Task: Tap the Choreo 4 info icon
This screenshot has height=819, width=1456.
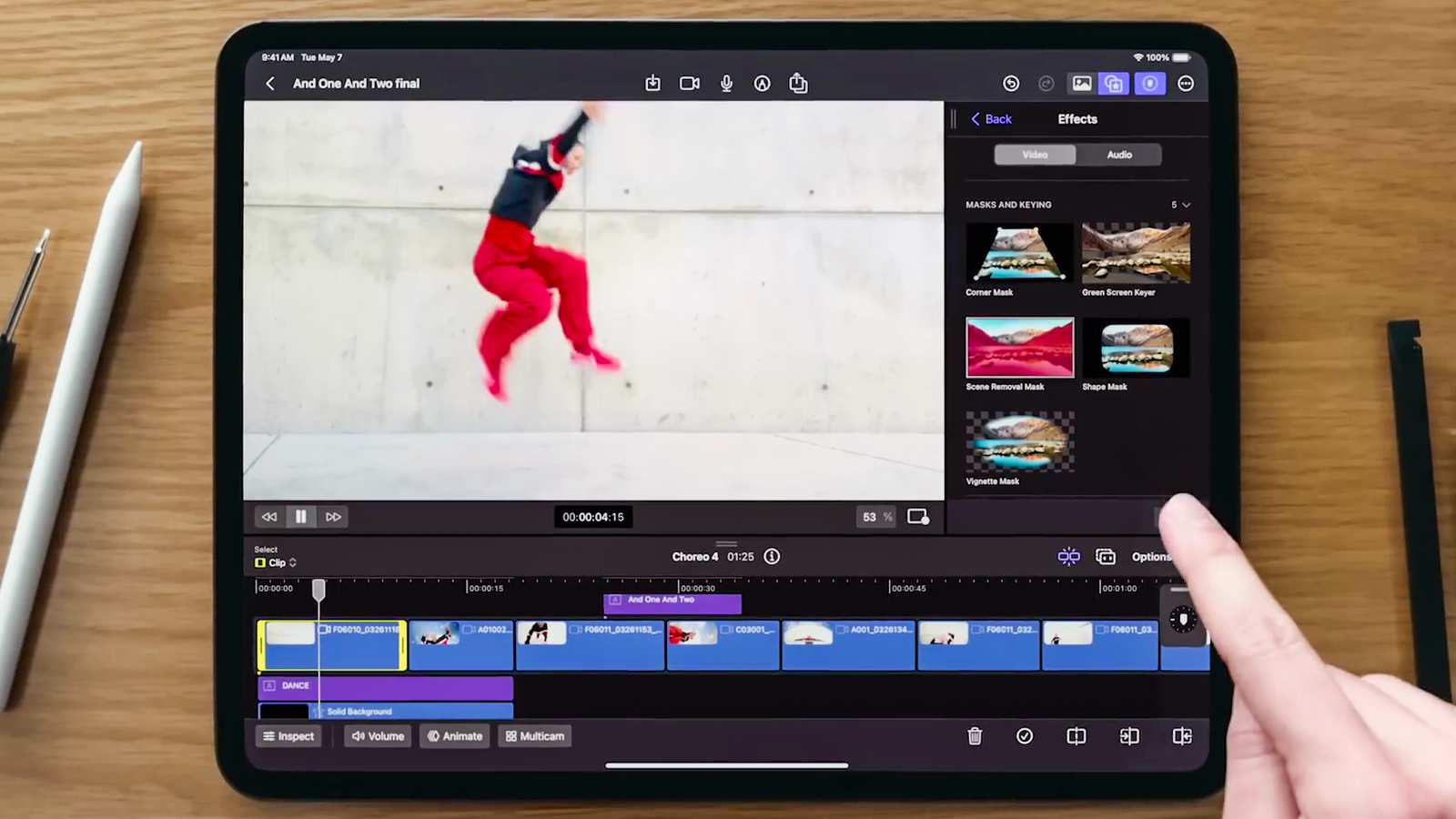Action: [772, 557]
